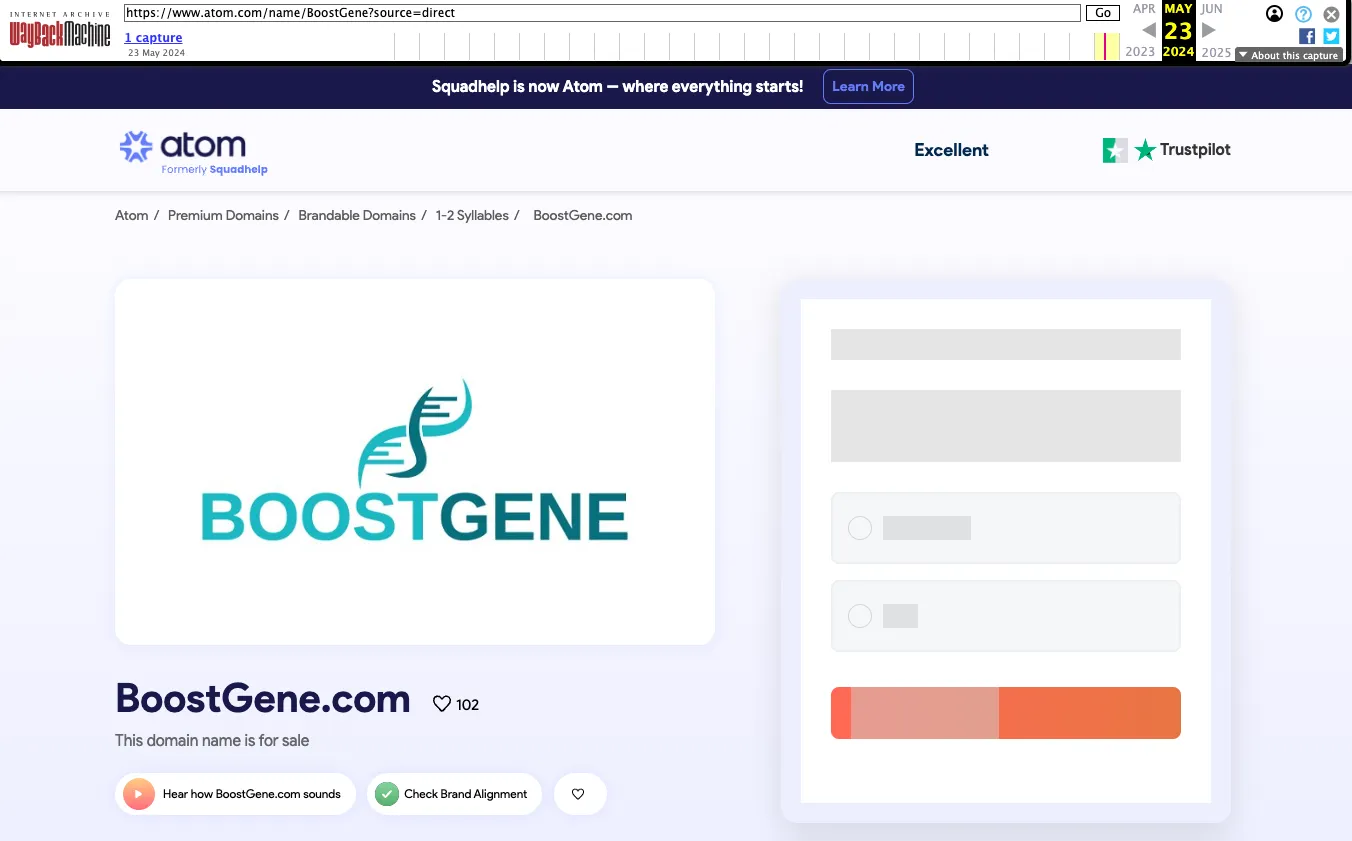Click MAY 23 2024 capture date
The image size is (1352, 841).
pyautogui.click(x=1178, y=31)
